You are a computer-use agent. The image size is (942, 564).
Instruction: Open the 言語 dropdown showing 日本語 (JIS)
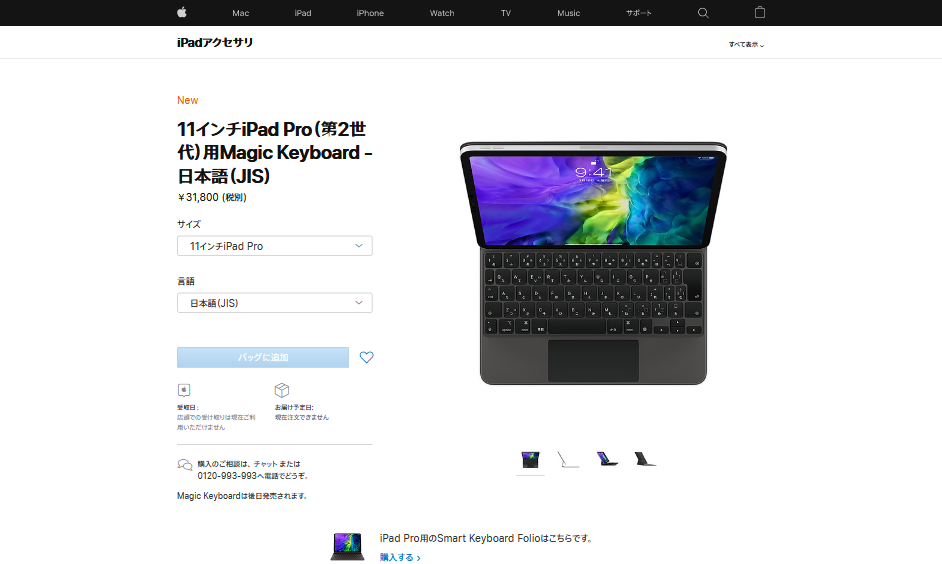pyautogui.click(x=275, y=303)
